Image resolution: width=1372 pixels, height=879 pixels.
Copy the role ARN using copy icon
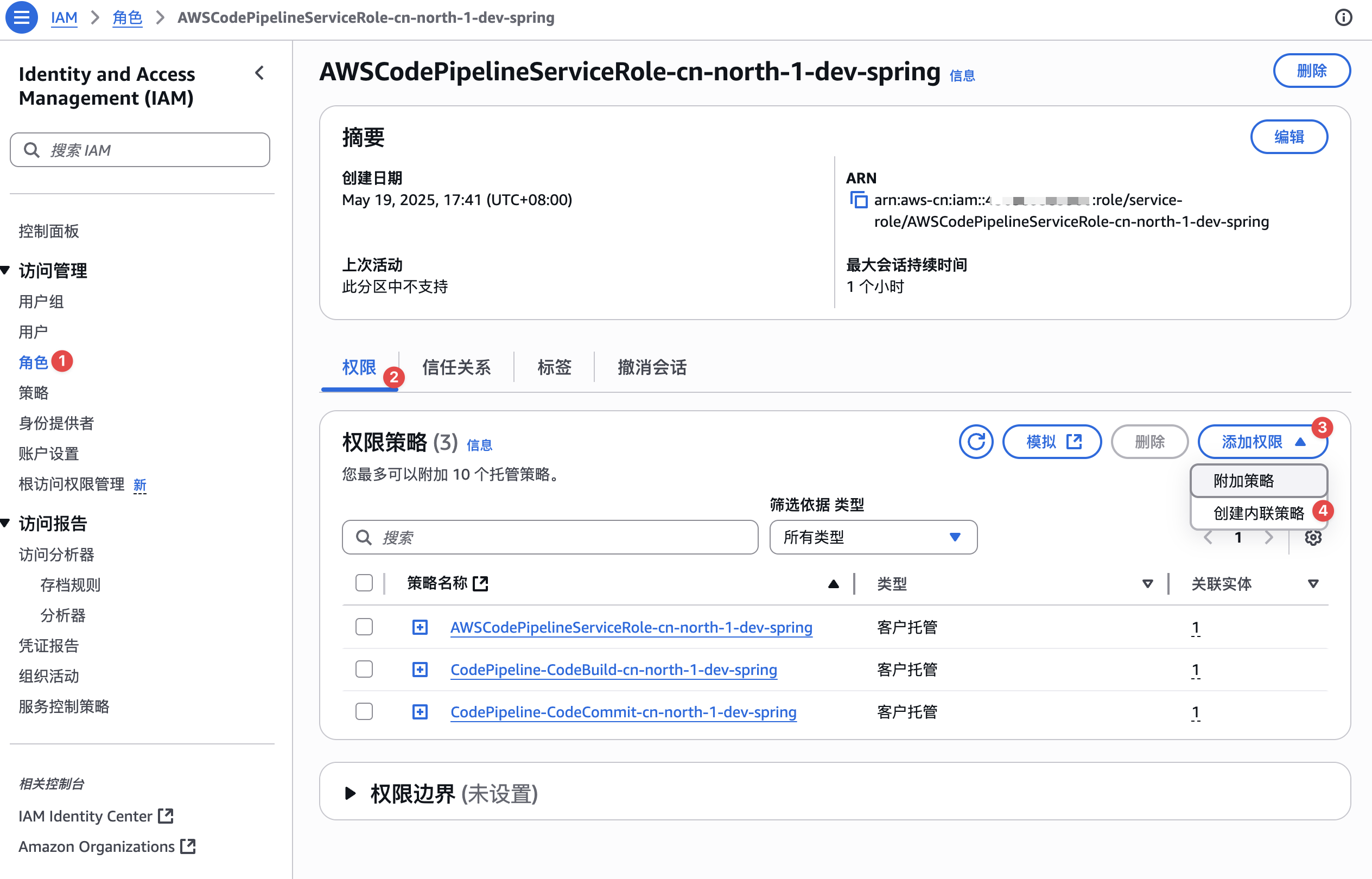pyautogui.click(x=859, y=200)
